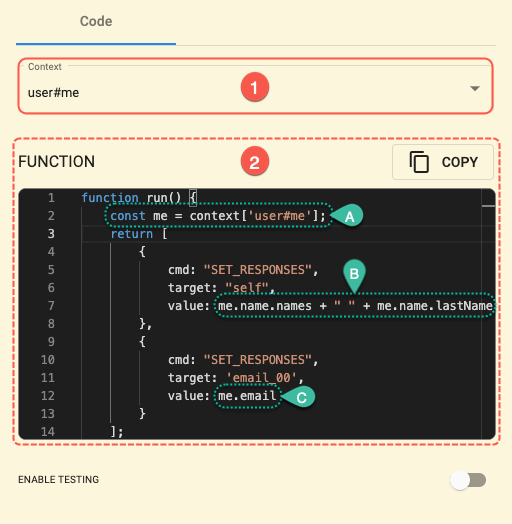Click the COPY button
512x524 pixels.
[x=442, y=162]
